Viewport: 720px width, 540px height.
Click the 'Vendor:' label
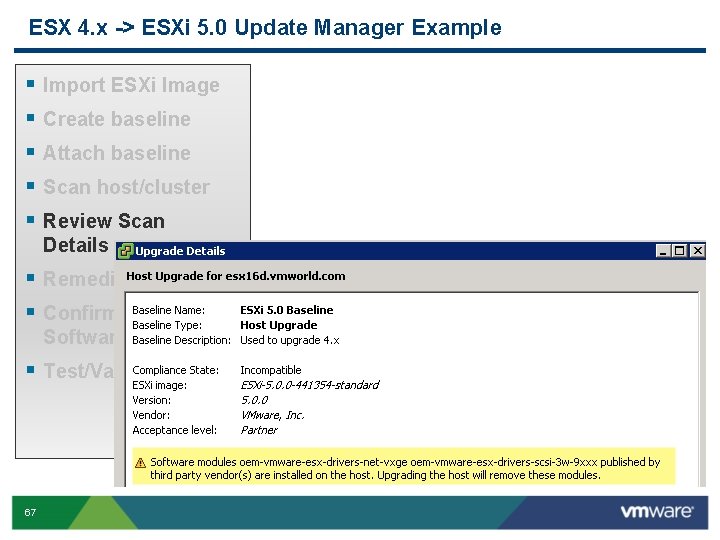coord(151,415)
